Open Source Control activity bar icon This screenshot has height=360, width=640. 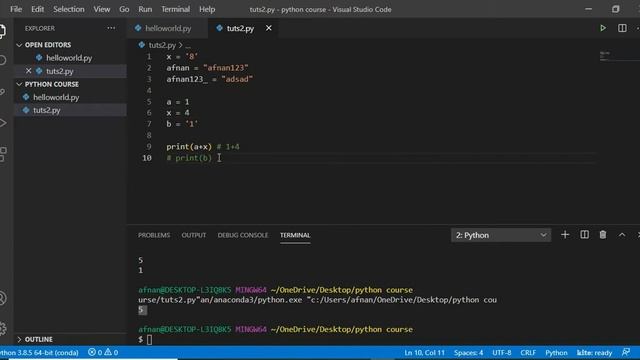tap(2, 92)
